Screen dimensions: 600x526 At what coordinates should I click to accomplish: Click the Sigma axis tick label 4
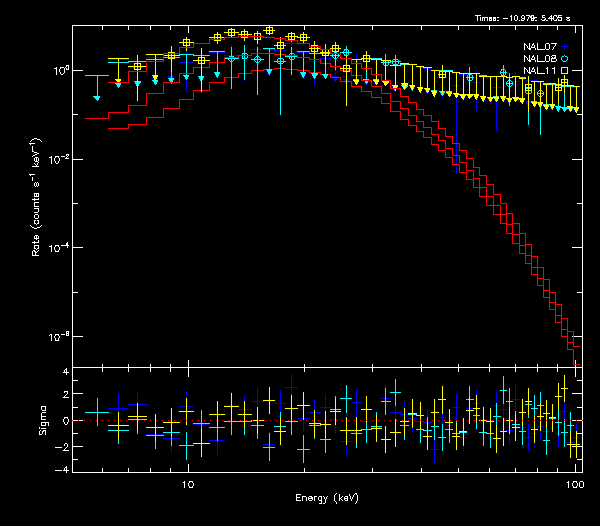(65, 372)
